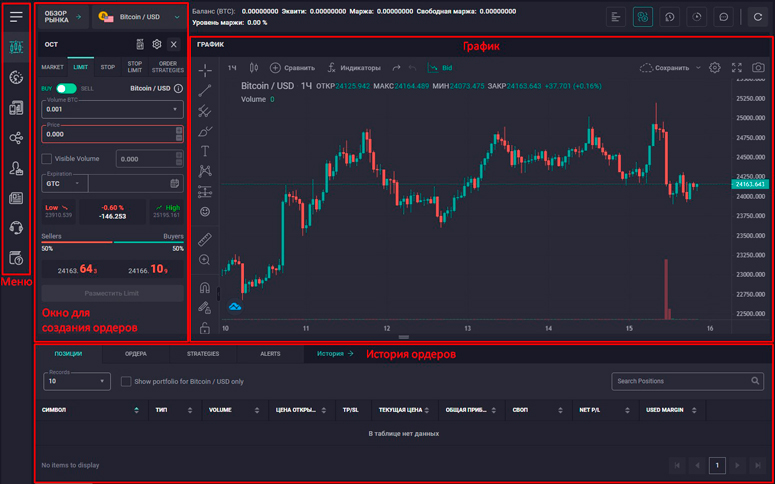Screen dimensions: 775x484
Task: Open the support headset sidebar icon
Action: pos(16,228)
